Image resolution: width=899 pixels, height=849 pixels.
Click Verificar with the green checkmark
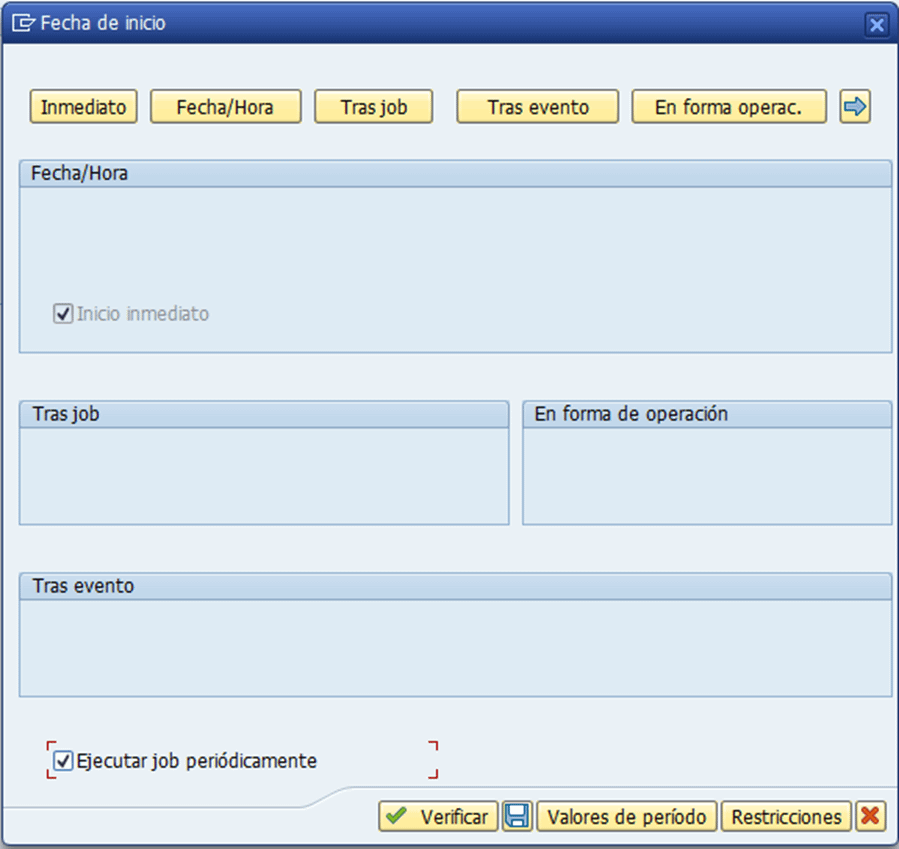coord(438,816)
